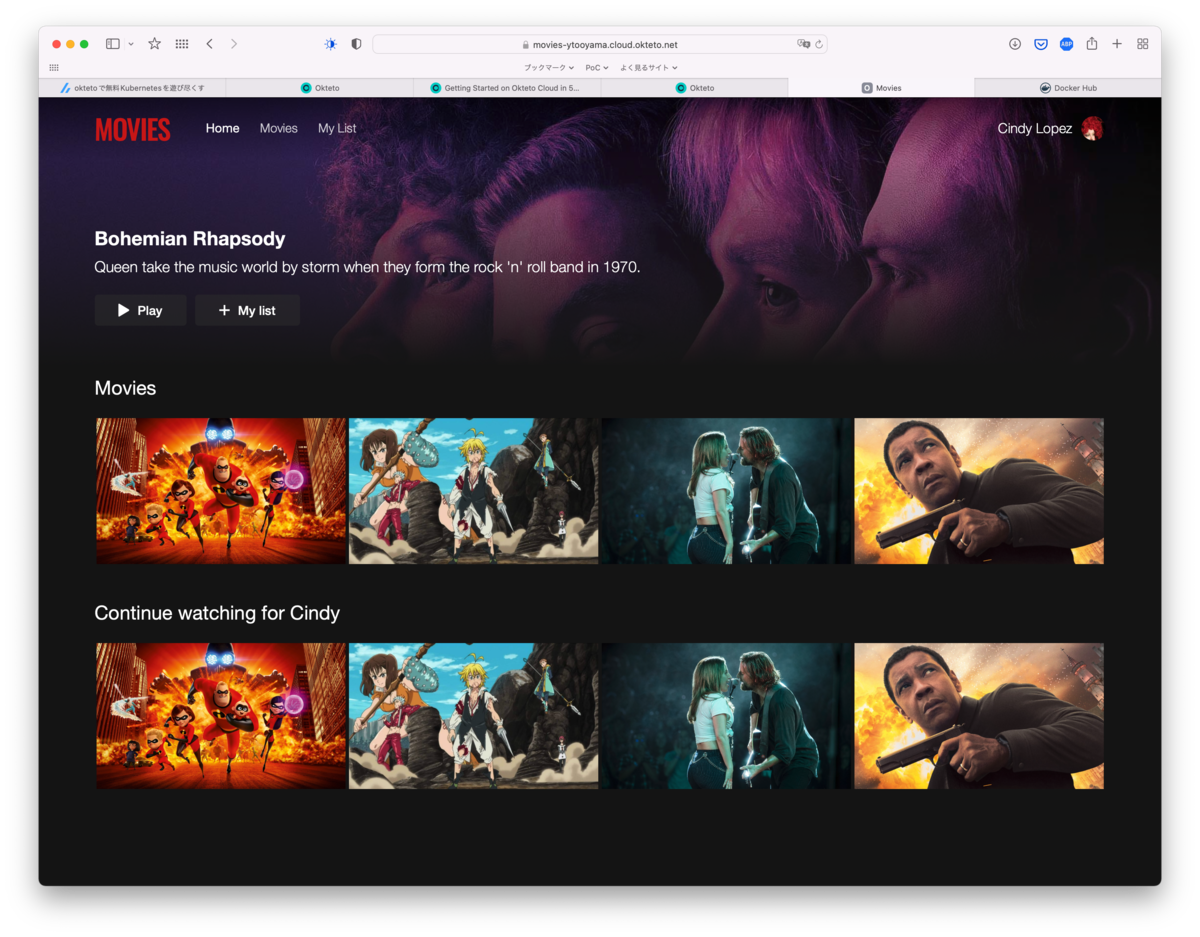This screenshot has width=1200, height=937.
Task: Click the privacy shield icon
Action: (356, 44)
